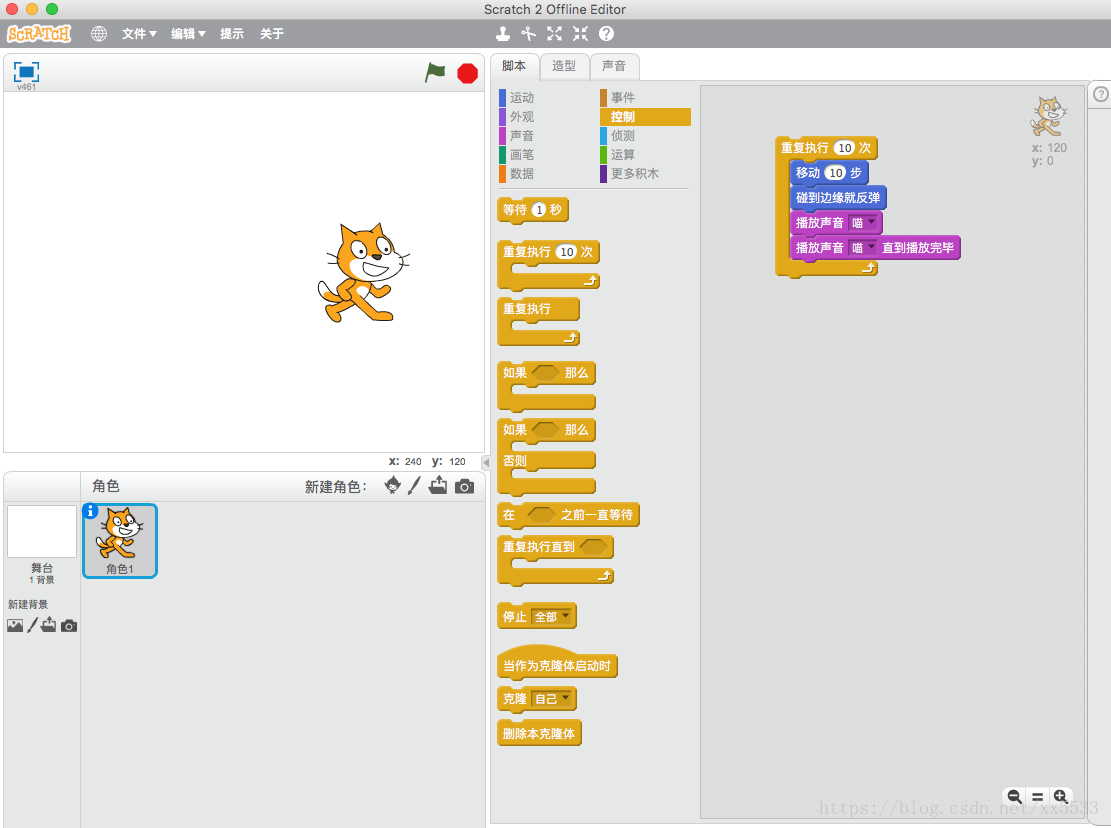Viewport: 1111px width, 828px height.
Task: Paint a new backdrop
Action: click(32, 625)
